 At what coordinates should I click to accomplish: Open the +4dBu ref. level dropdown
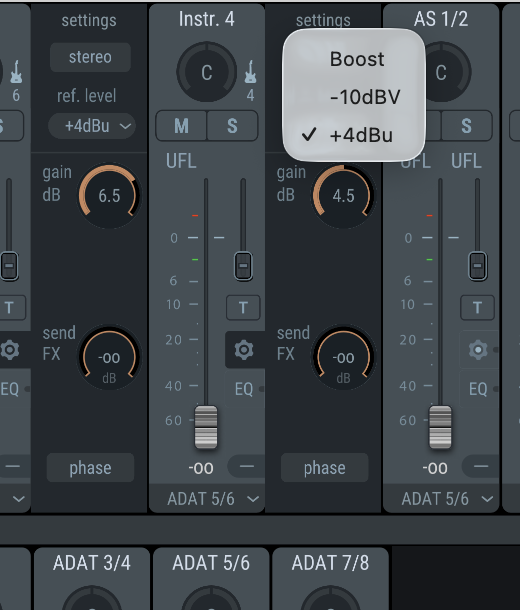(92, 126)
